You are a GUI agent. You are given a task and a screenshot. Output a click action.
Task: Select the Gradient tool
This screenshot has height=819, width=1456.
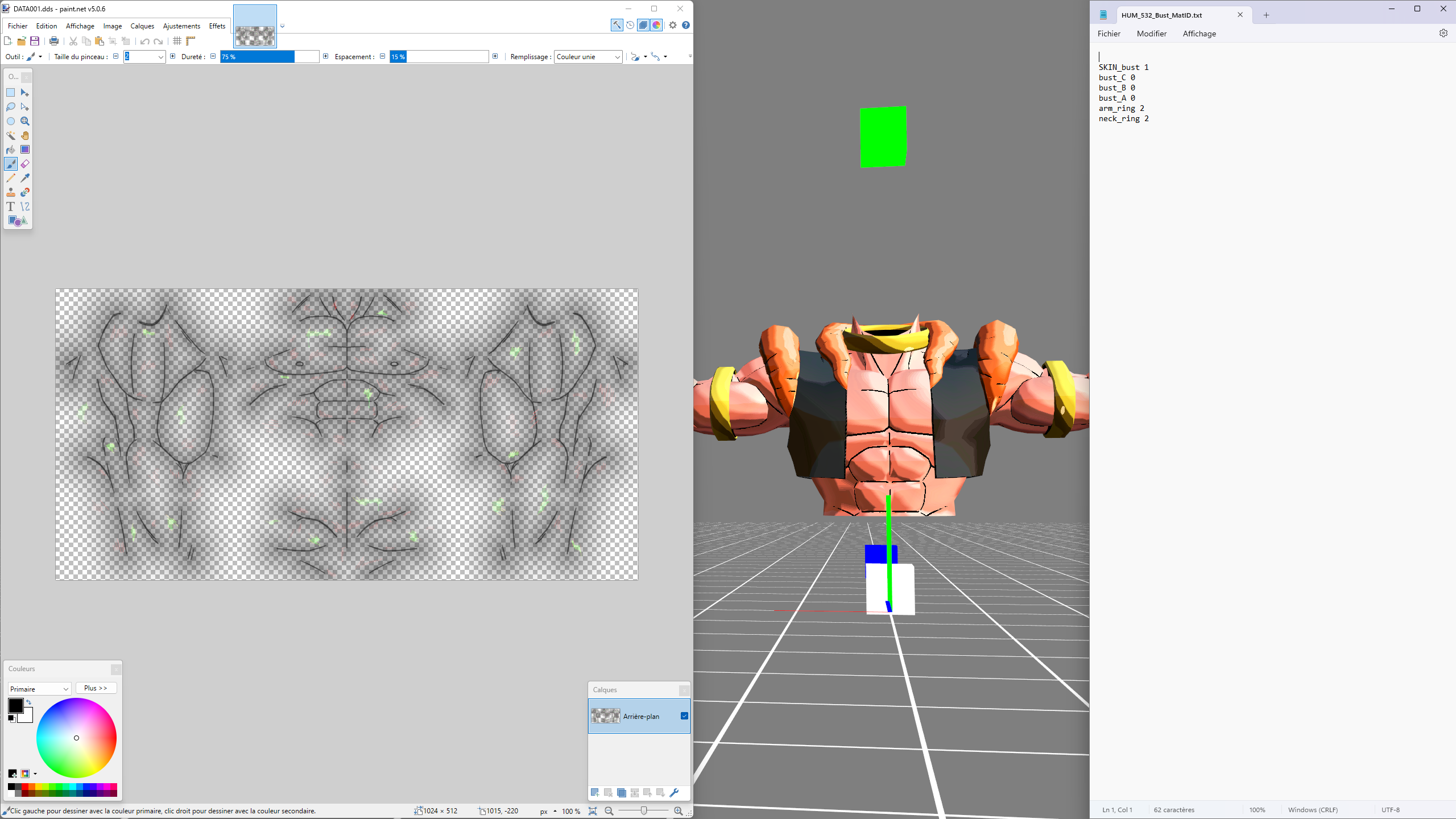(25, 150)
